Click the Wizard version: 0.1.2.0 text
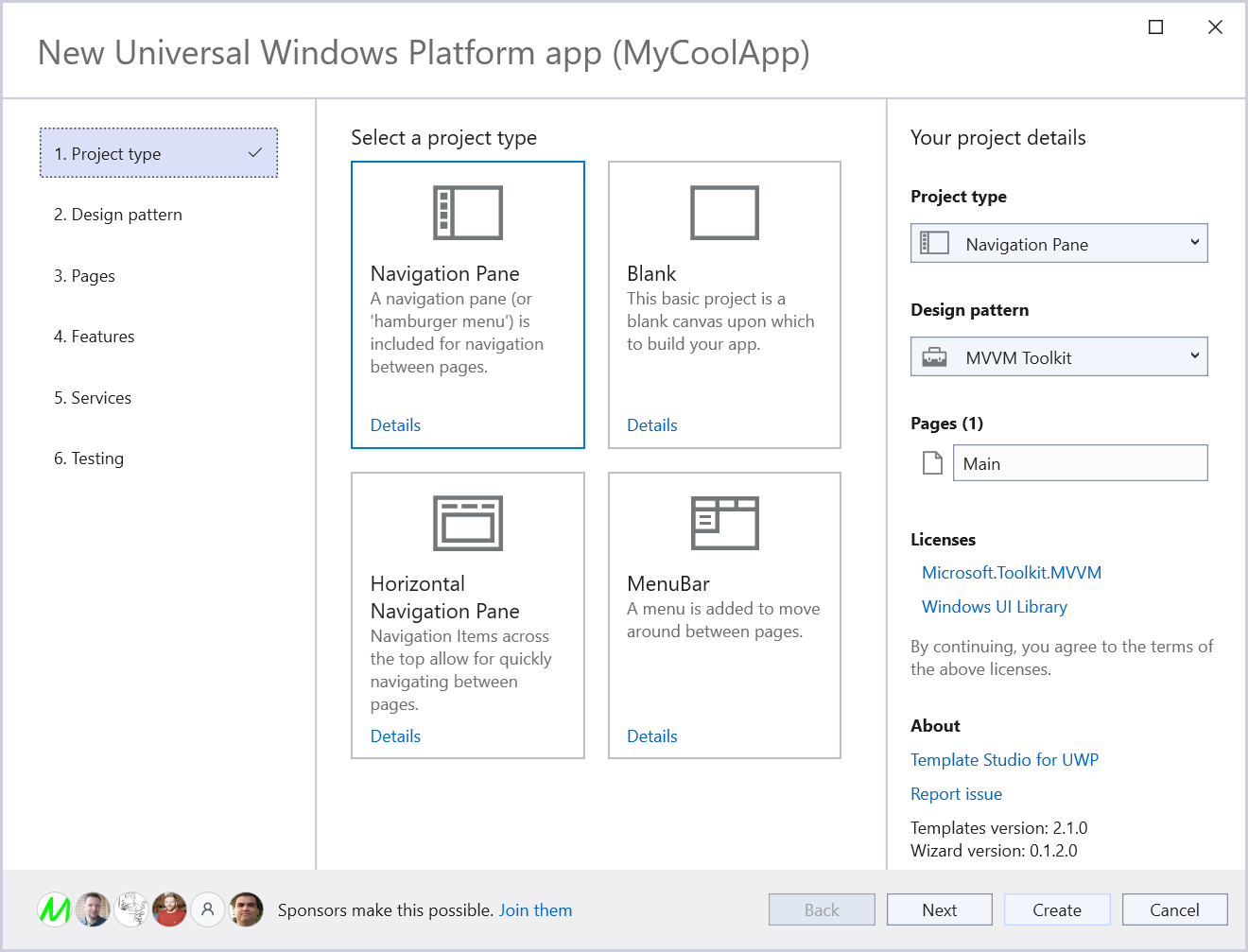 tap(994, 851)
